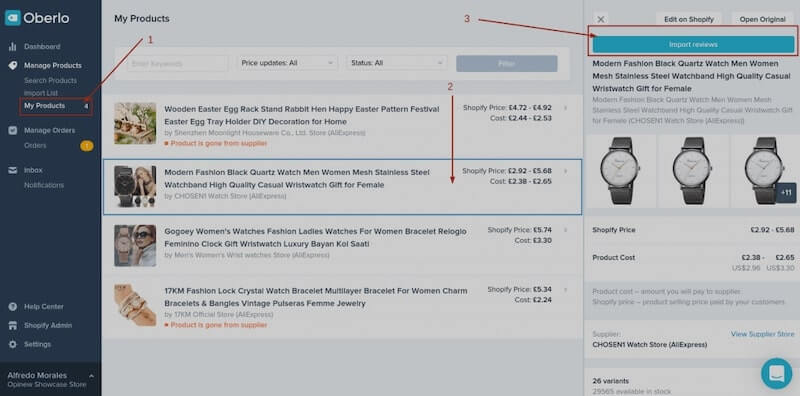The width and height of the screenshot is (800, 396).
Task: Click Modern Fashion Black Quartz title in list
Action: tap(297, 179)
